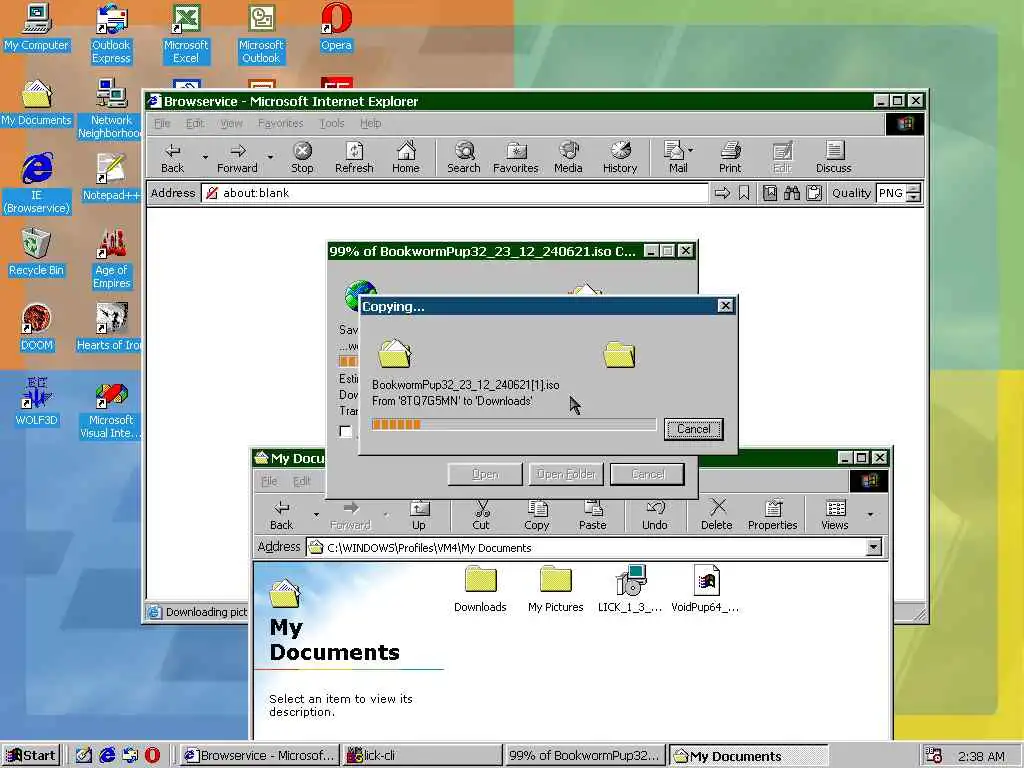The image size is (1024, 768).
Task: Open the Recycle Bin icon
Action: (37, 253)
